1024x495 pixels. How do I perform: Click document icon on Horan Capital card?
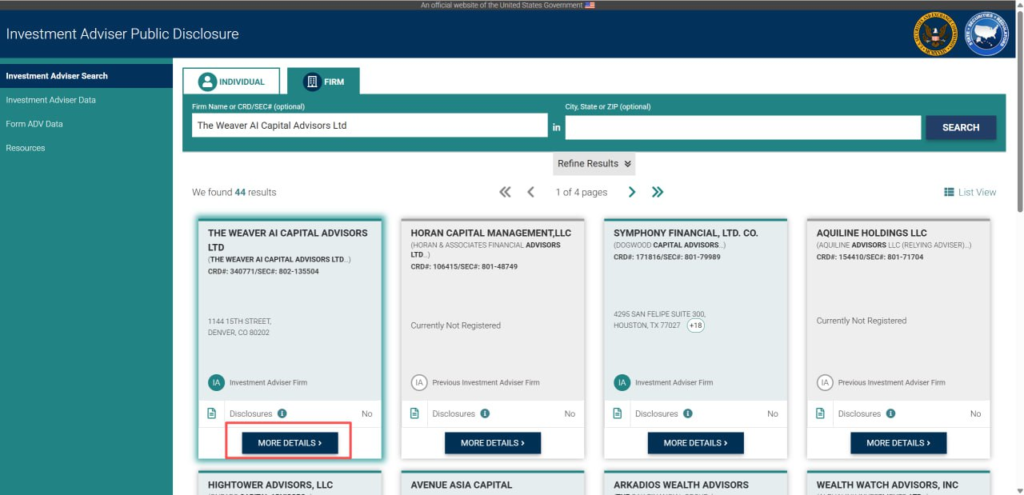(x=414, y=413)
